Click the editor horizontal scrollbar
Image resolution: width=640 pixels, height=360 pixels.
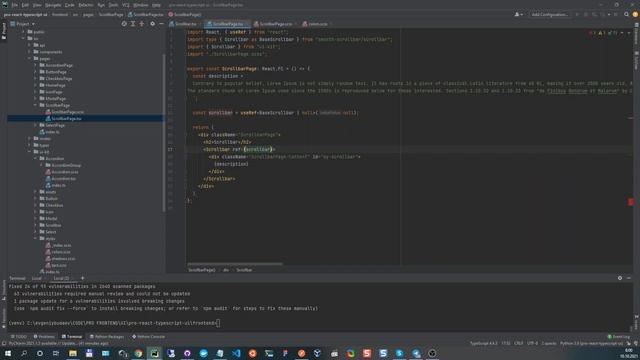[x=235, y=264]
